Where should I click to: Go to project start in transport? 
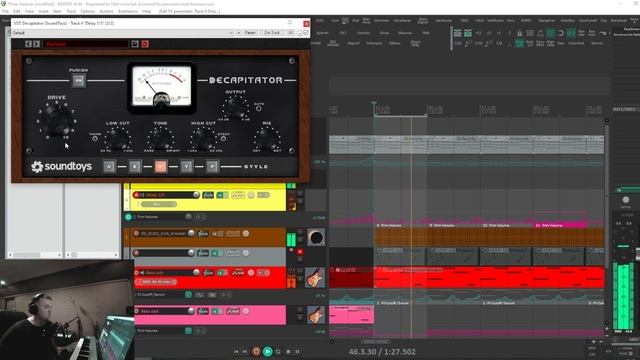(x=236, y=351)
